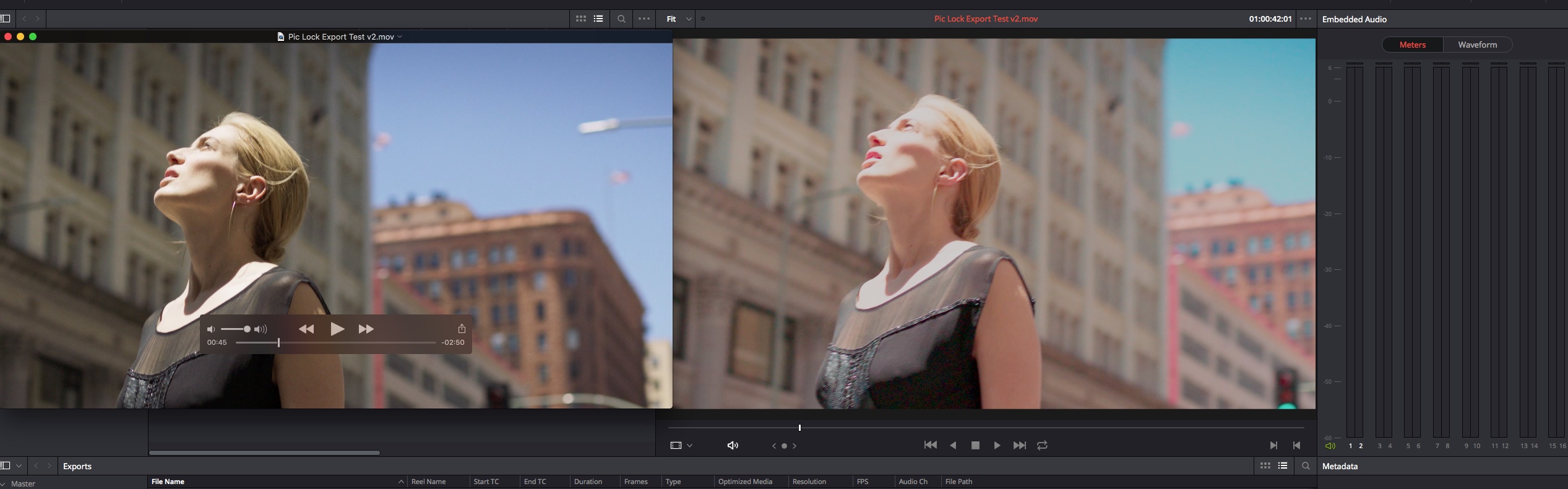This screenshot has width=1568, height=489.
Task: Play the QuickTime movie
Action: pos(337,329)
